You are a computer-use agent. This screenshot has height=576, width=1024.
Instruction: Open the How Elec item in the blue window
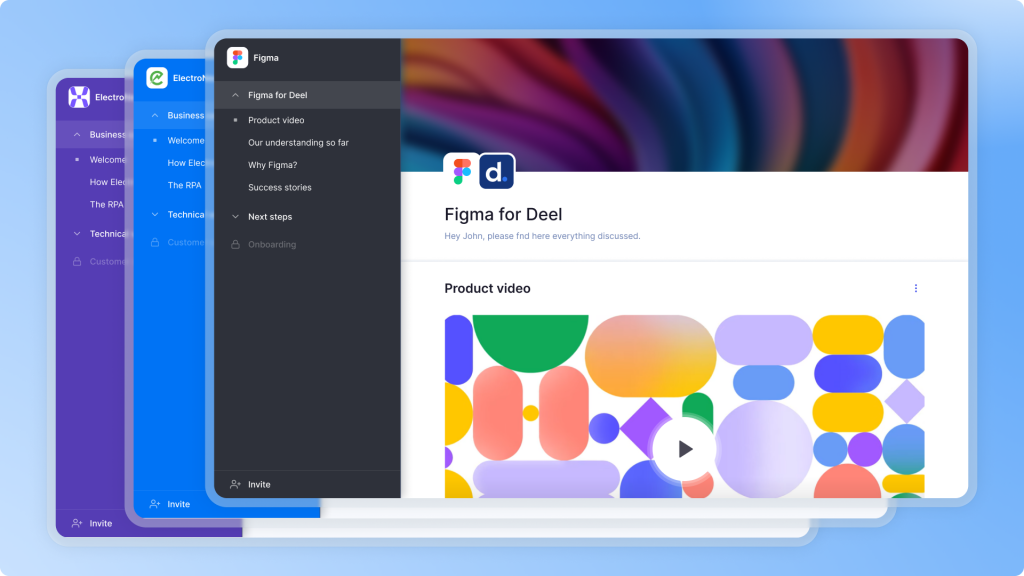click(x=186, y=163)
